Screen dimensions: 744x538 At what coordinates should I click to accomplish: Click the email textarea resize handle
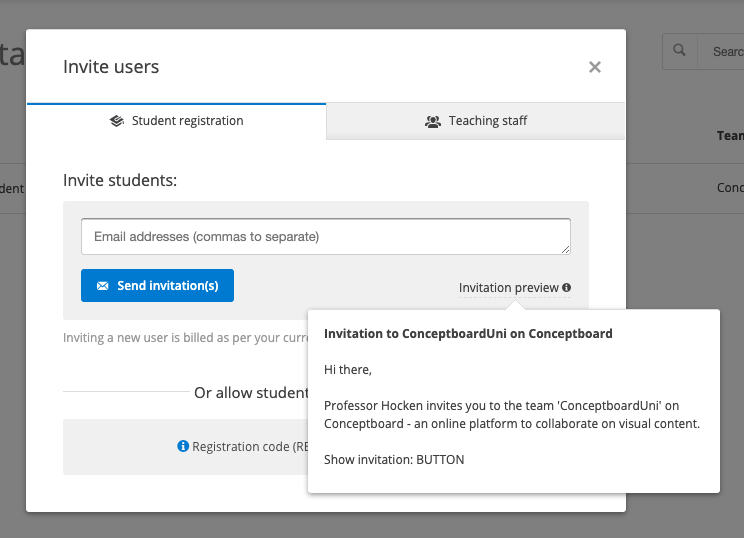565,249
